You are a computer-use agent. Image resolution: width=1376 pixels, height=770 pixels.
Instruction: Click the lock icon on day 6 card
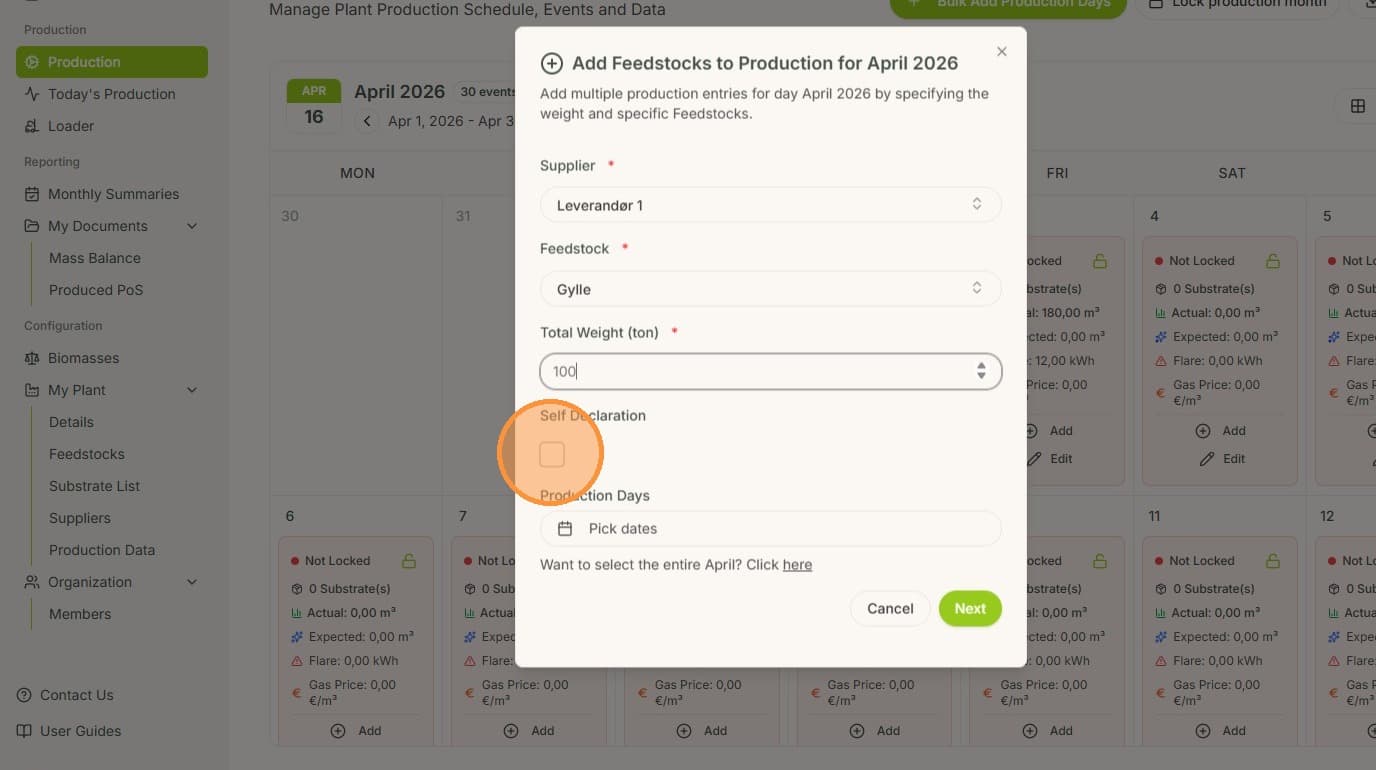point(408,561)
